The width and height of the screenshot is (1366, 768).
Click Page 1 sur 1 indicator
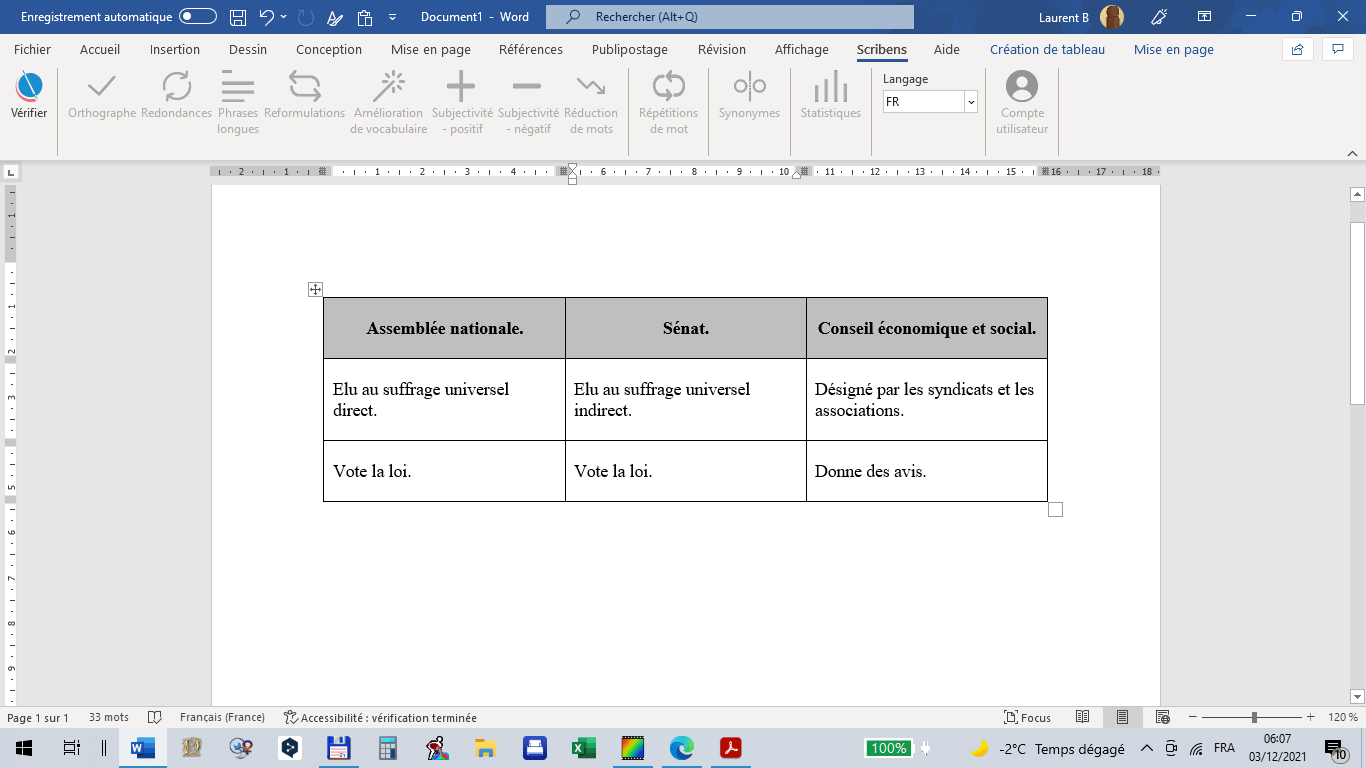click(x=38, y=718)
